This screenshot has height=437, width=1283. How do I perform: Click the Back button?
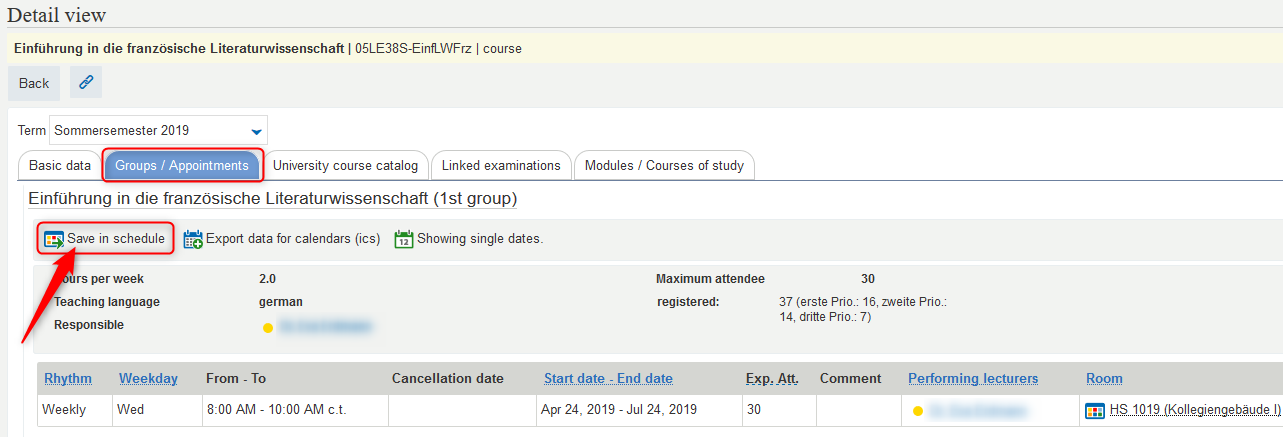34,83
